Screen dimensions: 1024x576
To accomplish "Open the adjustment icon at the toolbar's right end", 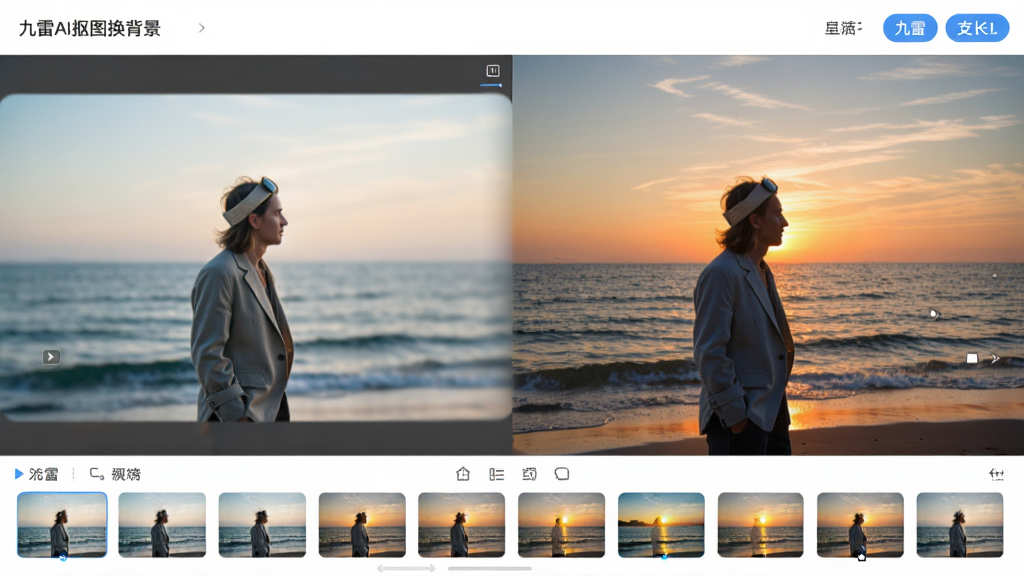I will 996,474.
